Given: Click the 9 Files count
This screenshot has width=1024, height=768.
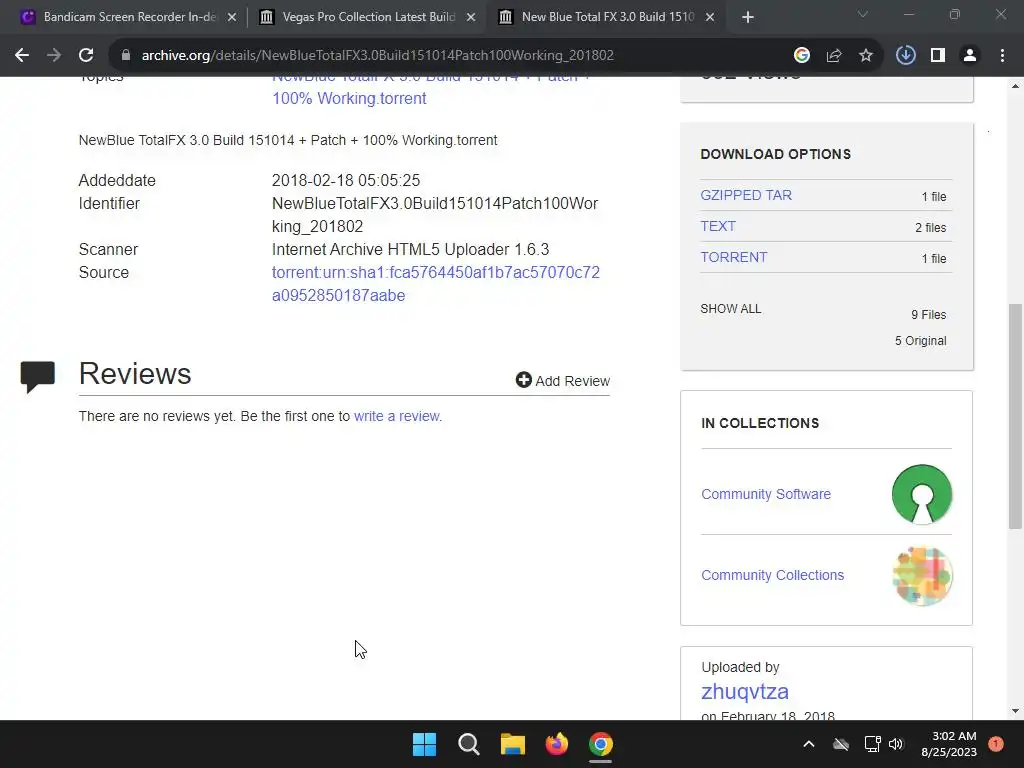Looking at the screenshot, I should pos(929,315).
